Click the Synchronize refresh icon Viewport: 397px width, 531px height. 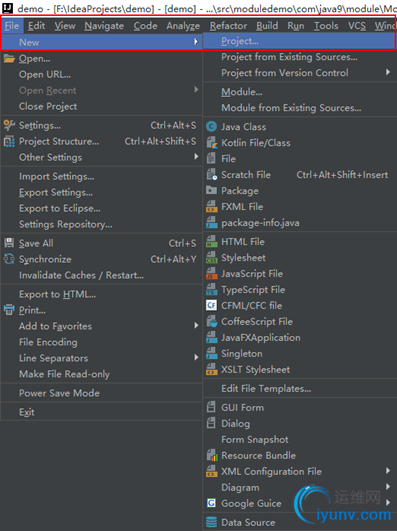(9, 259)
